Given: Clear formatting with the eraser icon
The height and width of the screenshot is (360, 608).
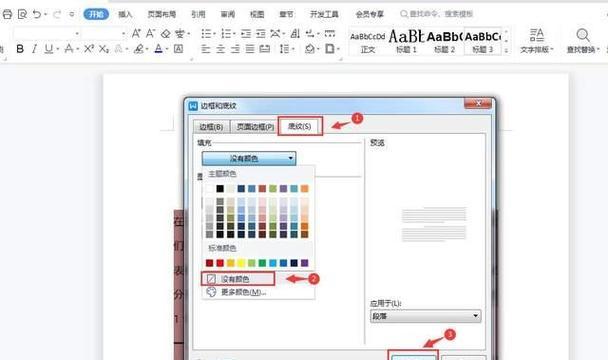Looking at the screenshot, I should coord(166,34).
